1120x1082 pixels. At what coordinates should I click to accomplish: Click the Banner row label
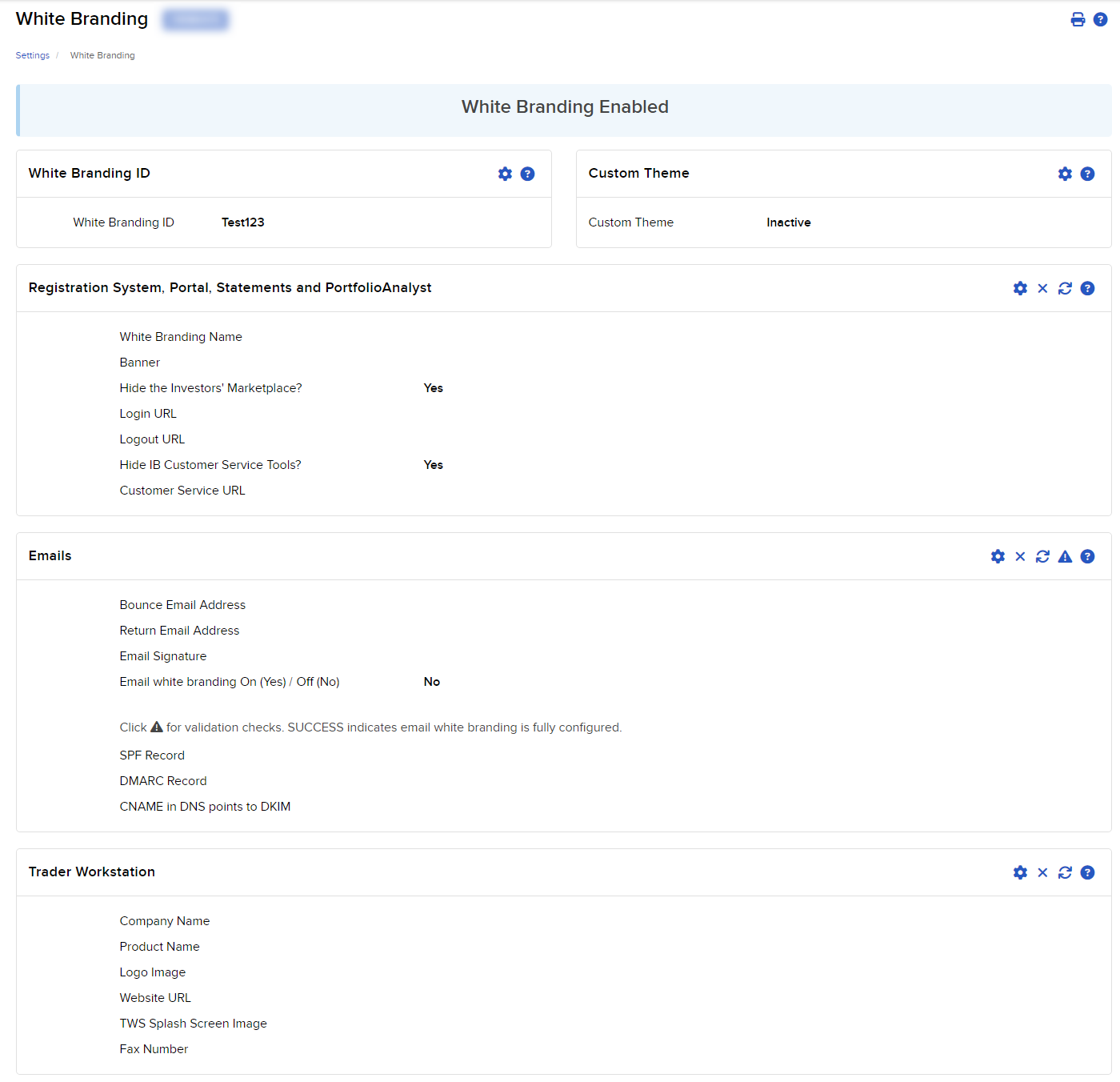pyautogui.click(x=140, y=363)
